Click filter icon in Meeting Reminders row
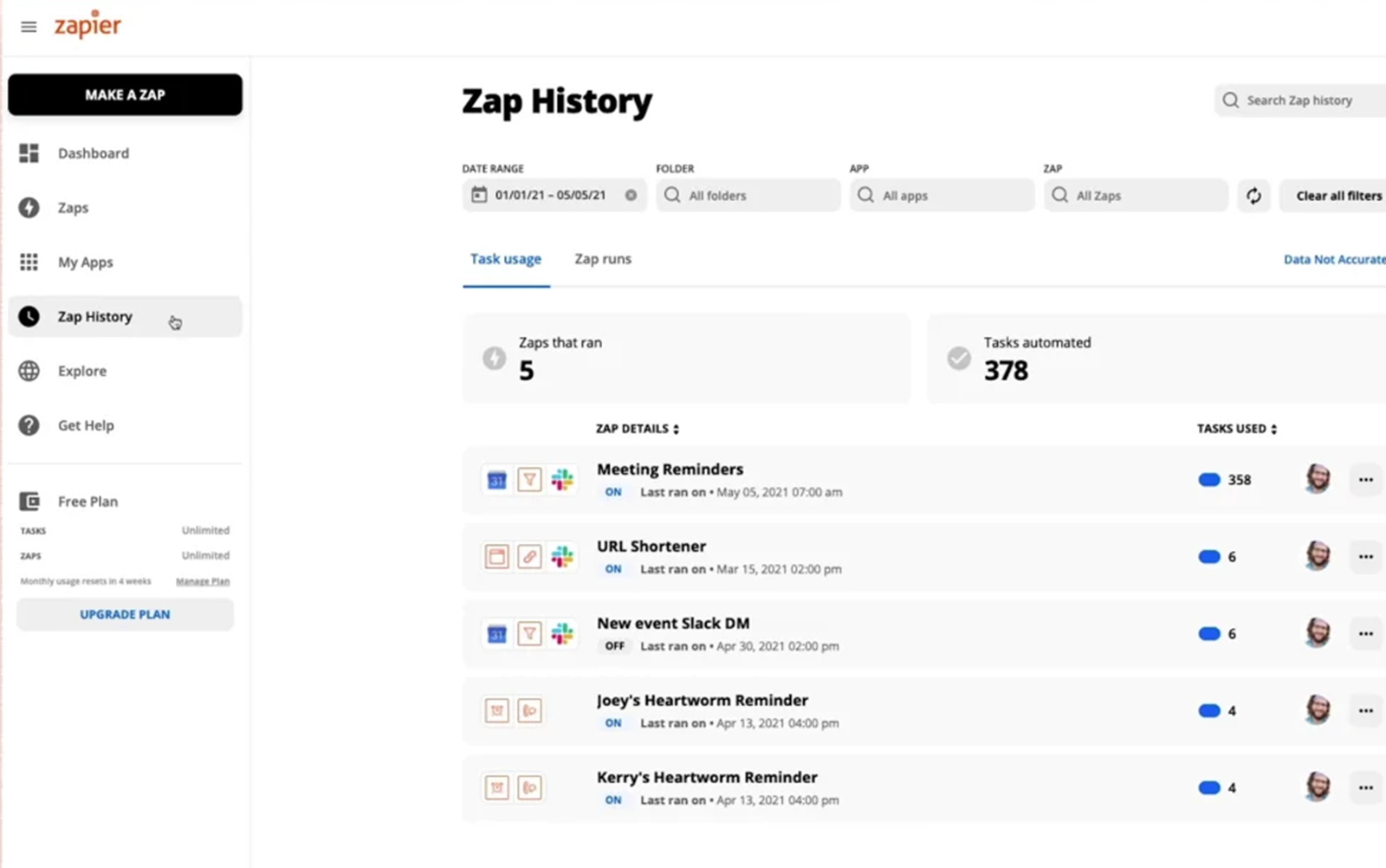This screenshot has width=1386, height=868. click(529, 480)
